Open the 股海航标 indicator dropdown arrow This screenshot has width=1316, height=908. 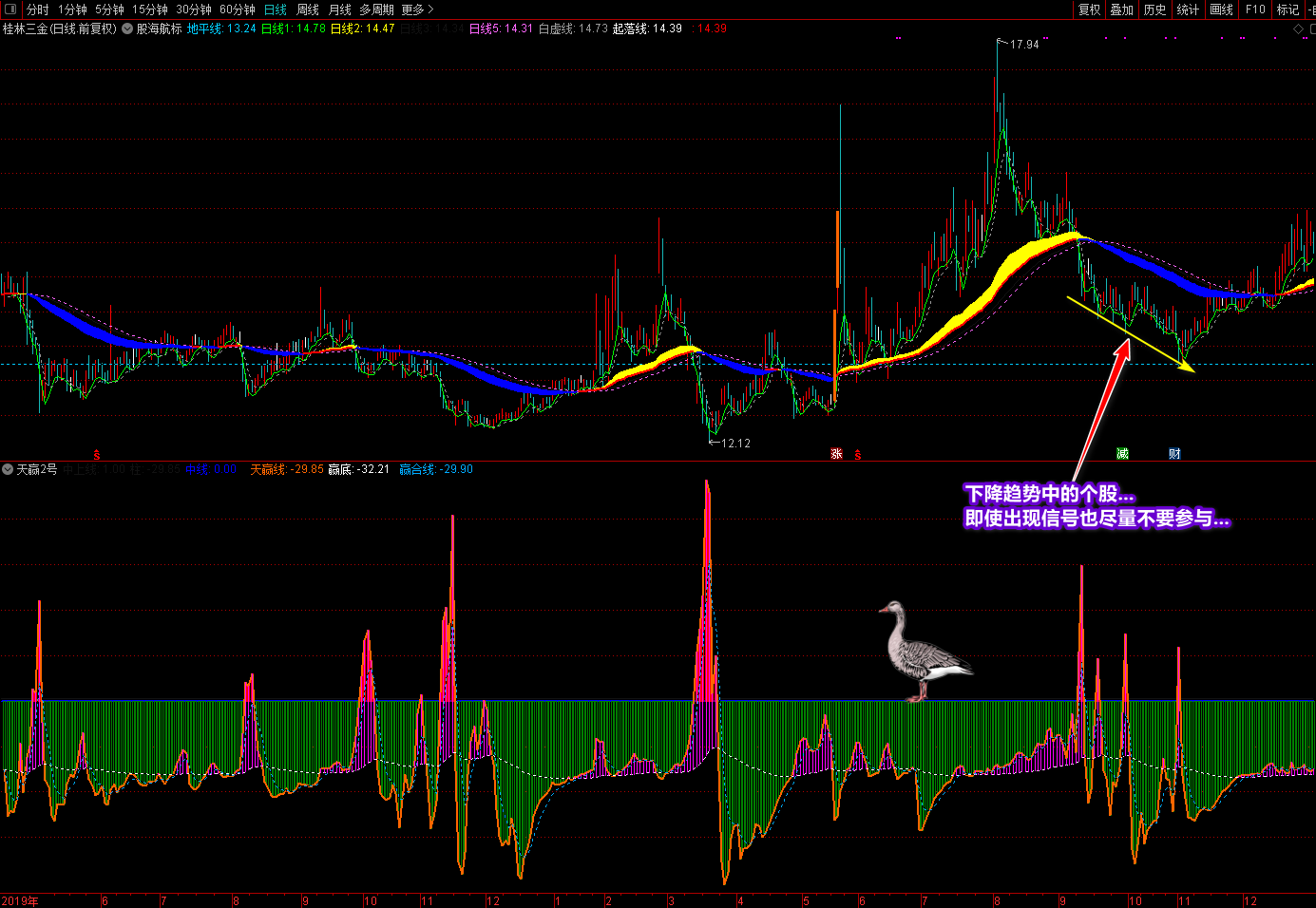(127, 29)
